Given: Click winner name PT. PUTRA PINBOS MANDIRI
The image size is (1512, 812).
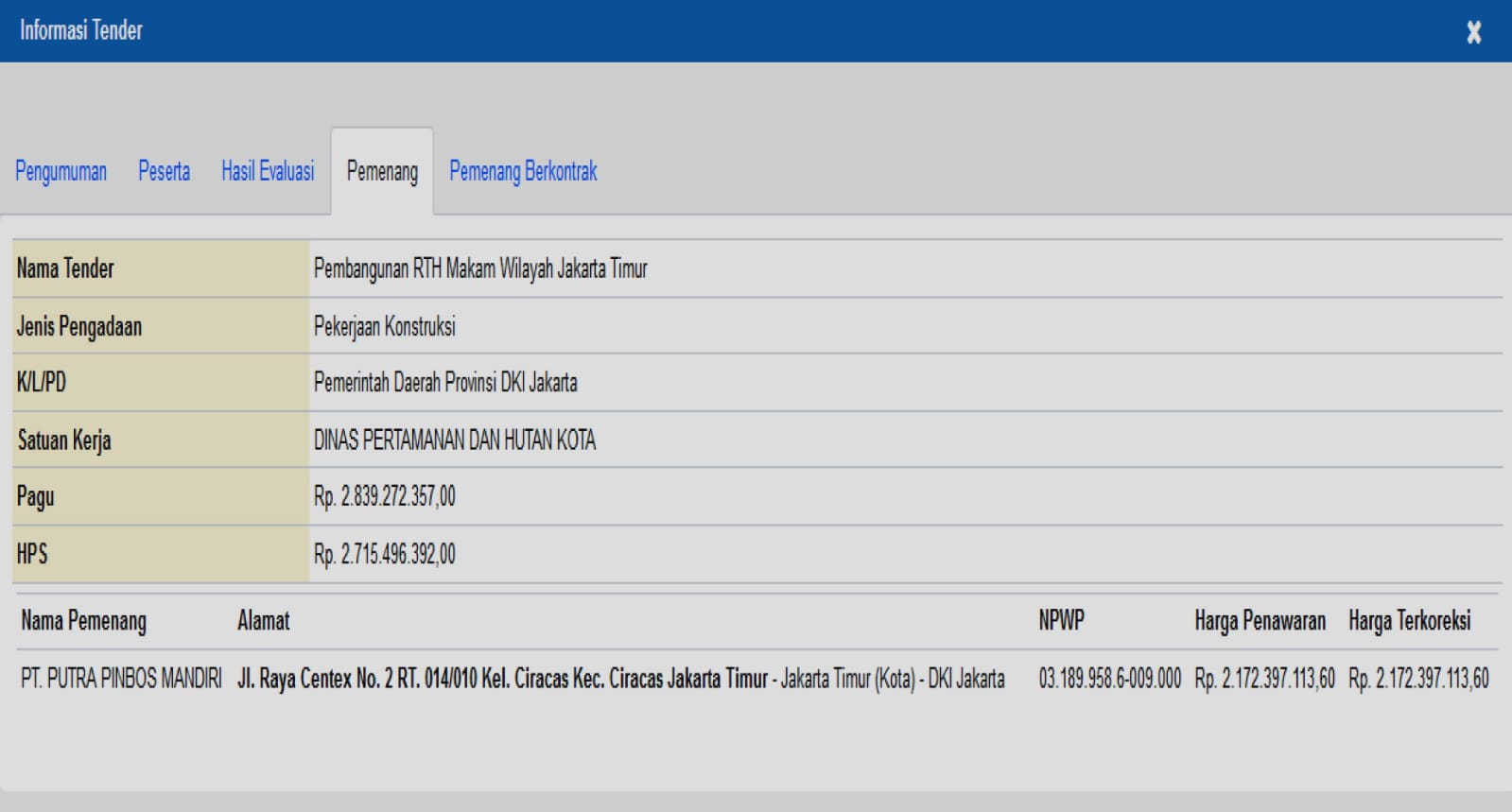Looking at the screenshot, I should 121,679.
